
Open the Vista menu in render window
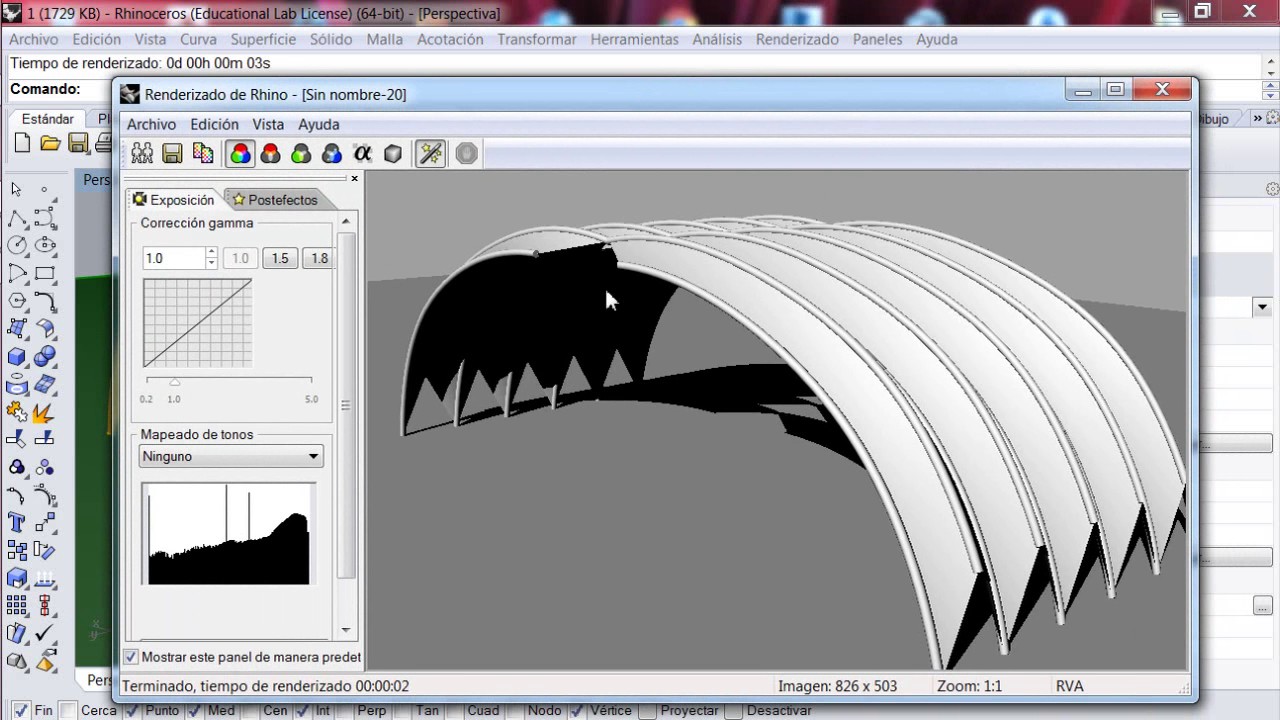point(268,124)
